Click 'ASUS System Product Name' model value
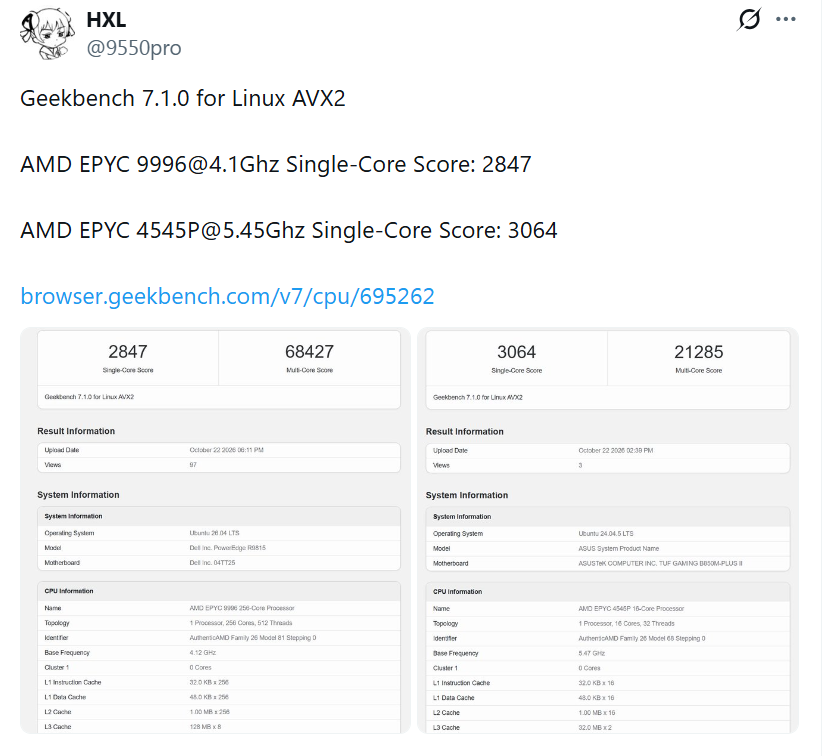Viewport: 822px width, 756px height. pos(619,548)
